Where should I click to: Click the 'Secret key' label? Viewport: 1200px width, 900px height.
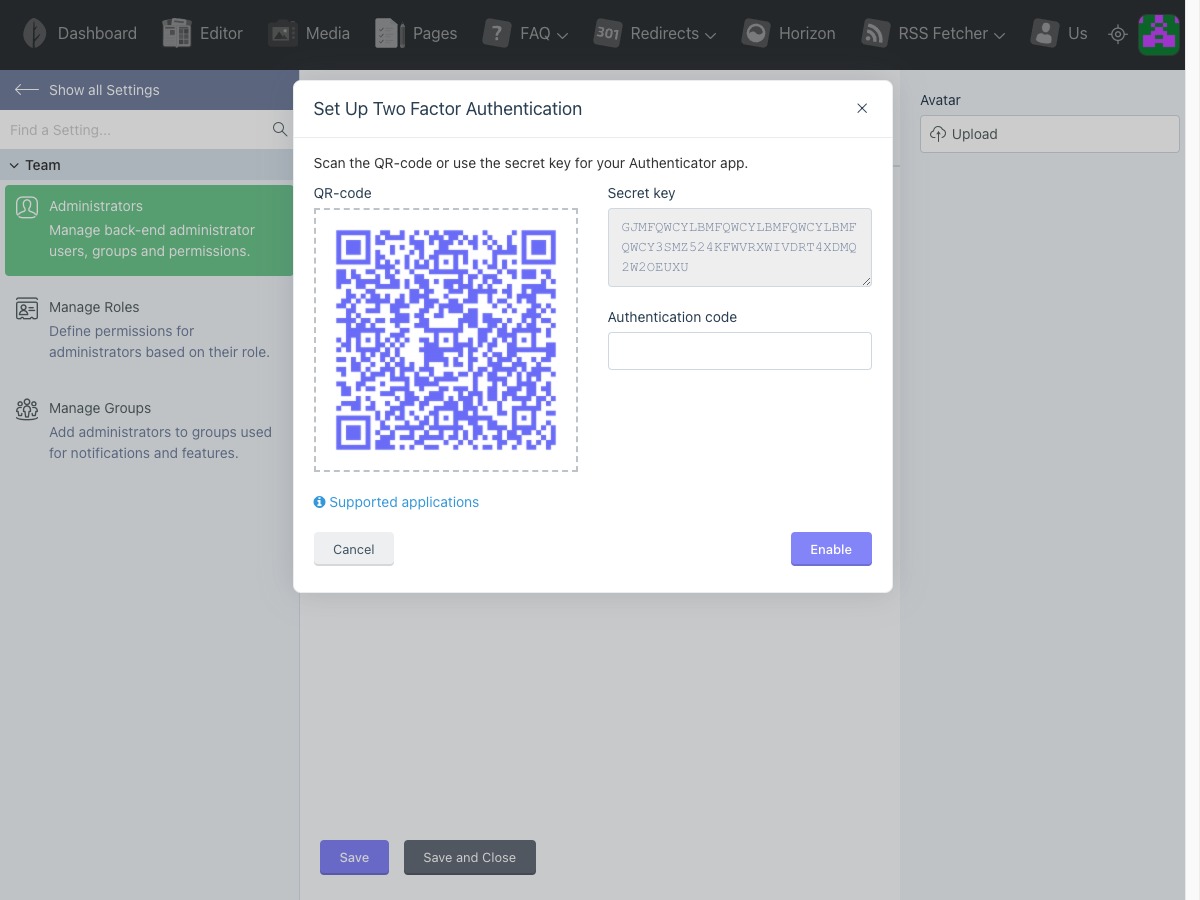coord(641,193)
